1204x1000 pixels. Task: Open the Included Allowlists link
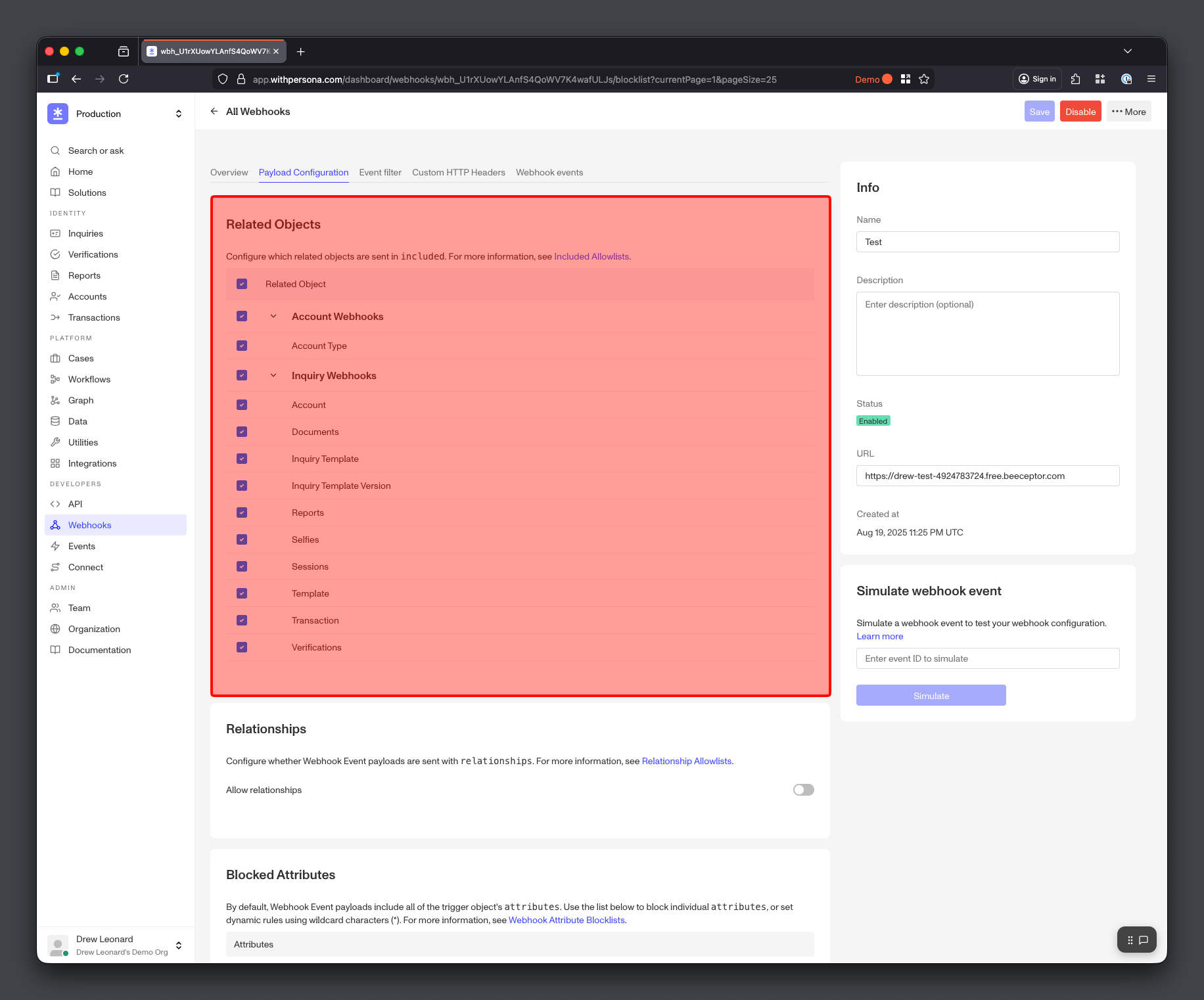click(x=591, y=256)
